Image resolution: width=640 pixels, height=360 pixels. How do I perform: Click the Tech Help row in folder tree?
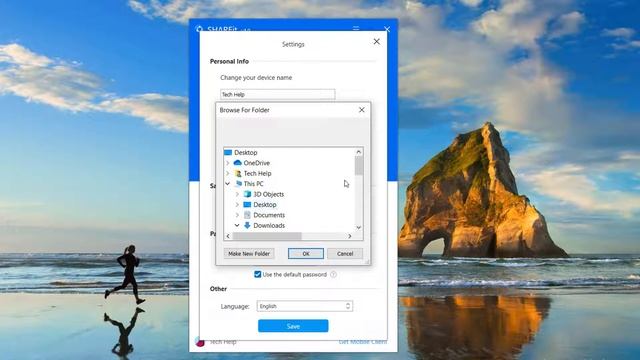click(258, 173)
